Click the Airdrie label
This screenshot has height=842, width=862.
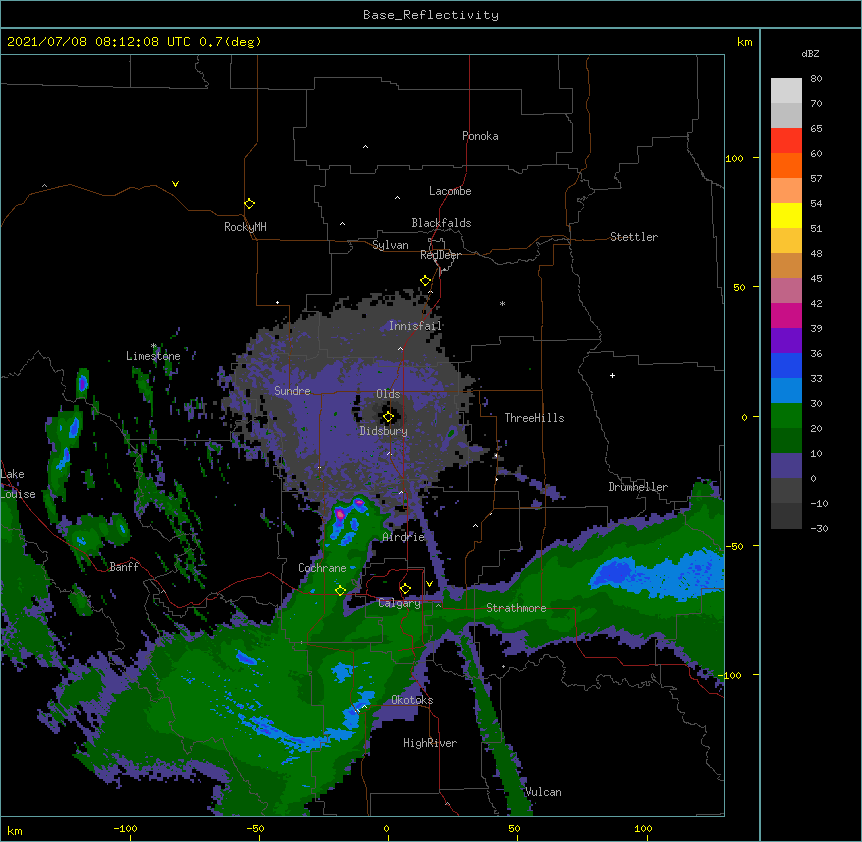point(404,537)
